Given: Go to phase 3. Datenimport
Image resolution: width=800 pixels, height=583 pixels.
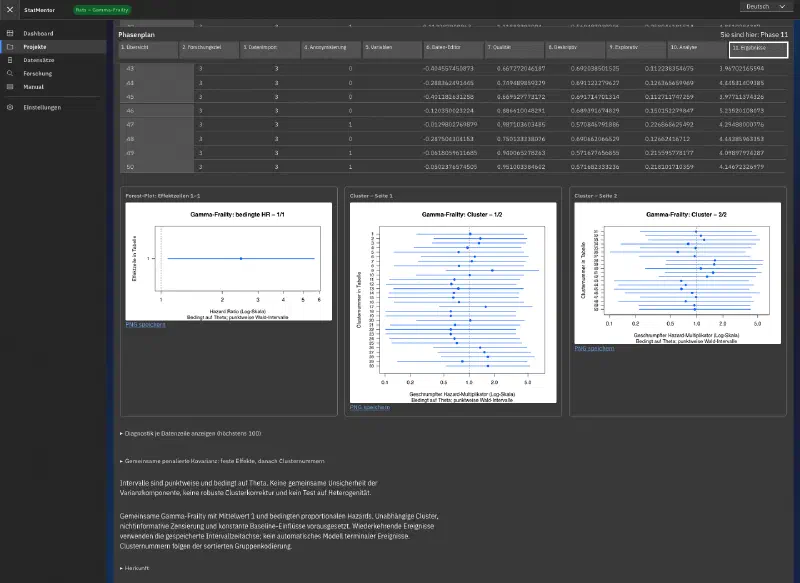Looking at the screenshot, I should point(270,50).
